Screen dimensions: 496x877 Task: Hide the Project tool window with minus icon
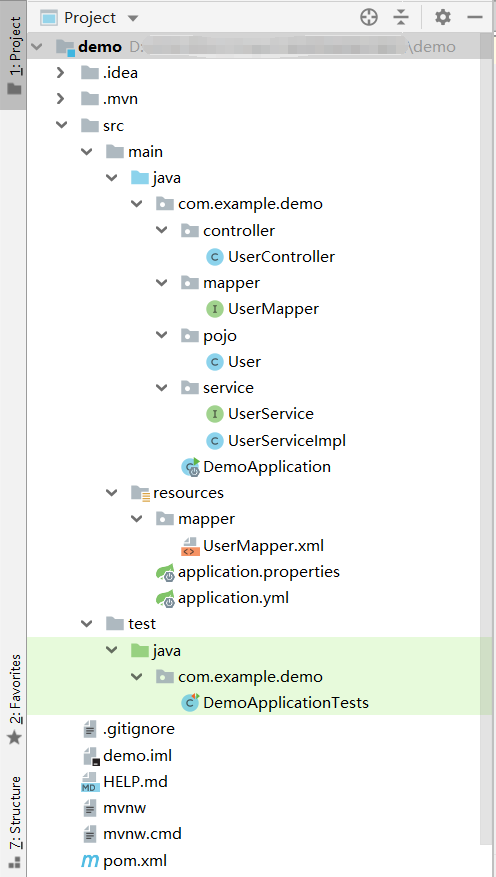click(x=475, y=17)
